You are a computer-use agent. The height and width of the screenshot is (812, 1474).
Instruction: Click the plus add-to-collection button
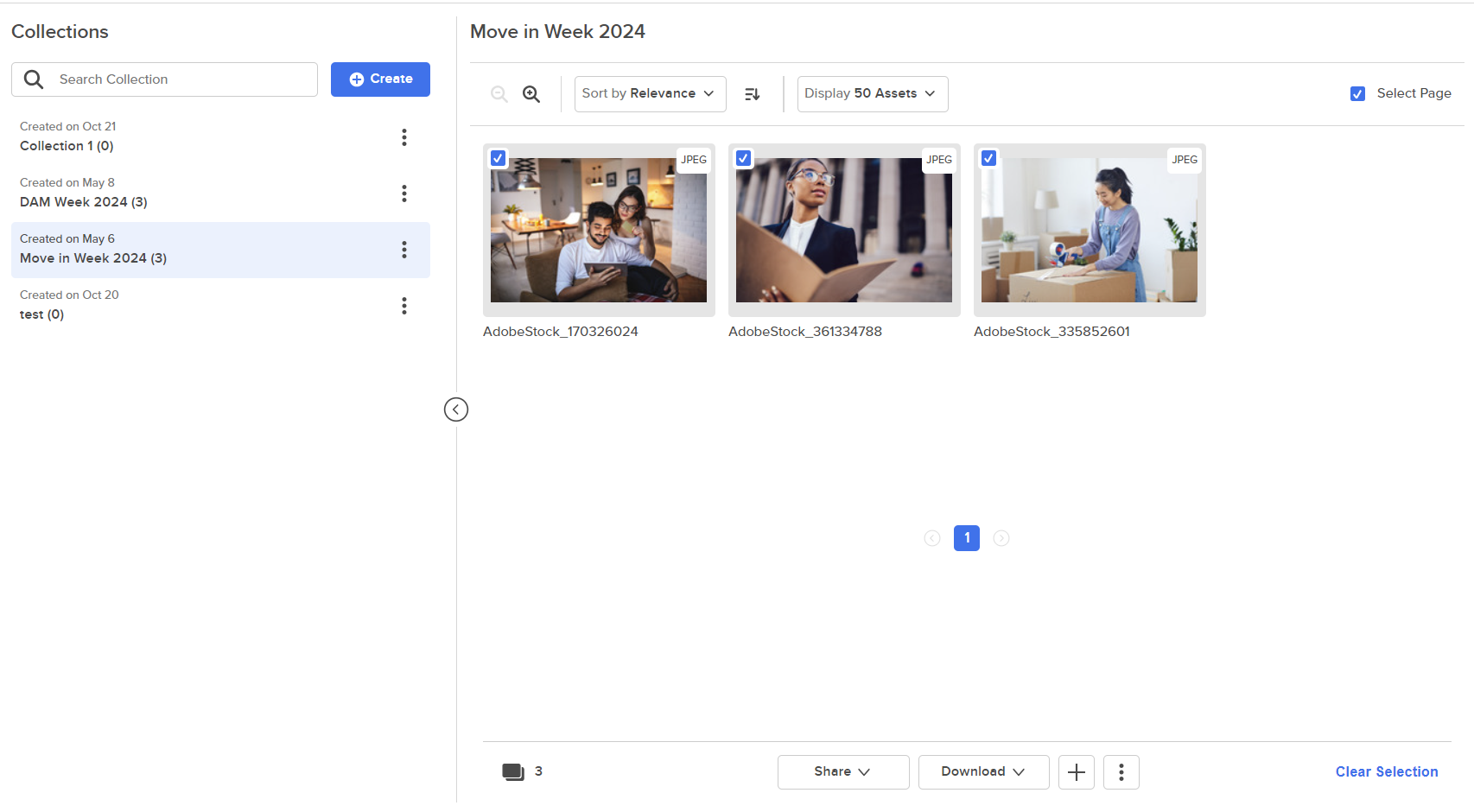pyautogui.click(x=1077, y=772)
